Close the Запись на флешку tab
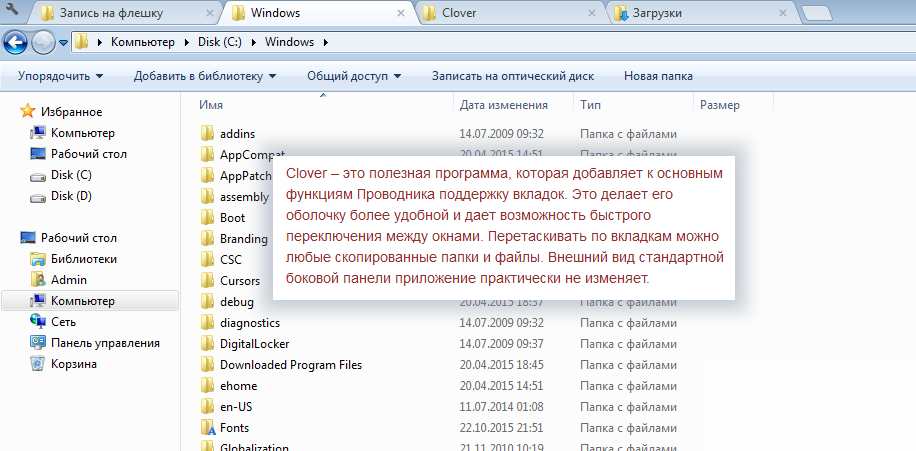 [x=209, y=13]
